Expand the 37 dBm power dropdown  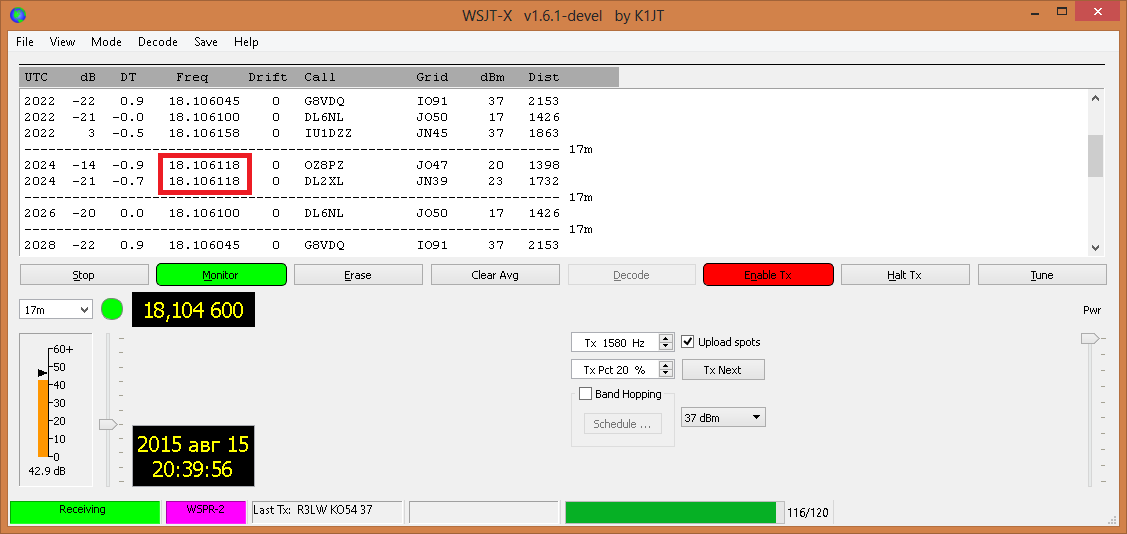pos(722,417)
